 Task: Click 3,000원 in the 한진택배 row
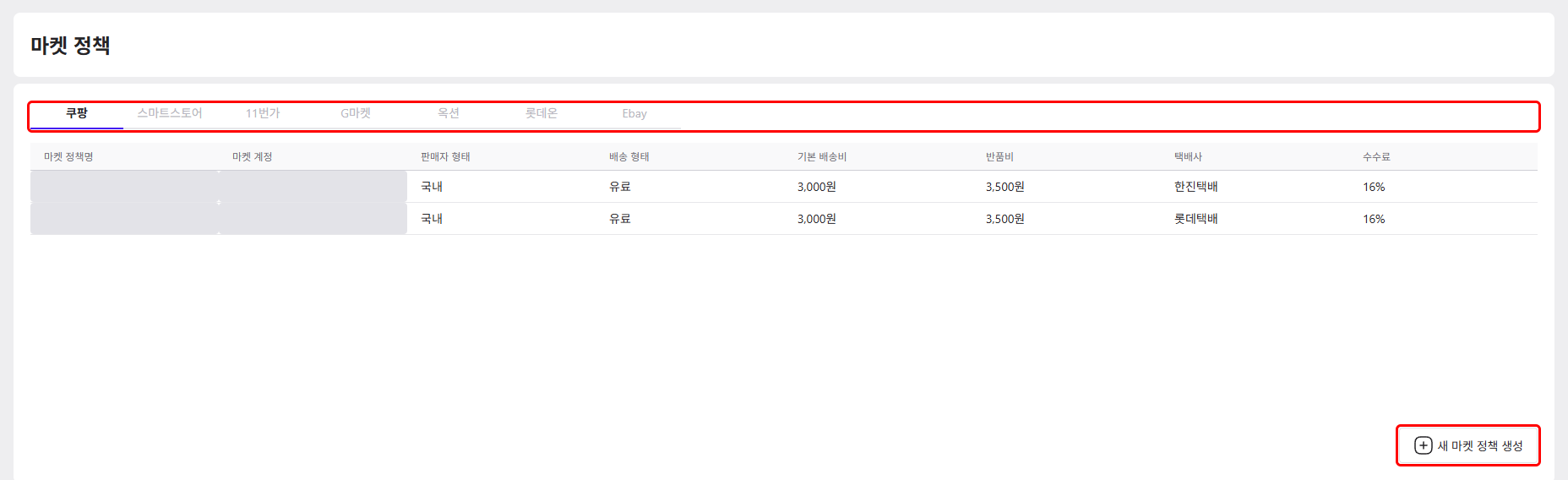817,187
